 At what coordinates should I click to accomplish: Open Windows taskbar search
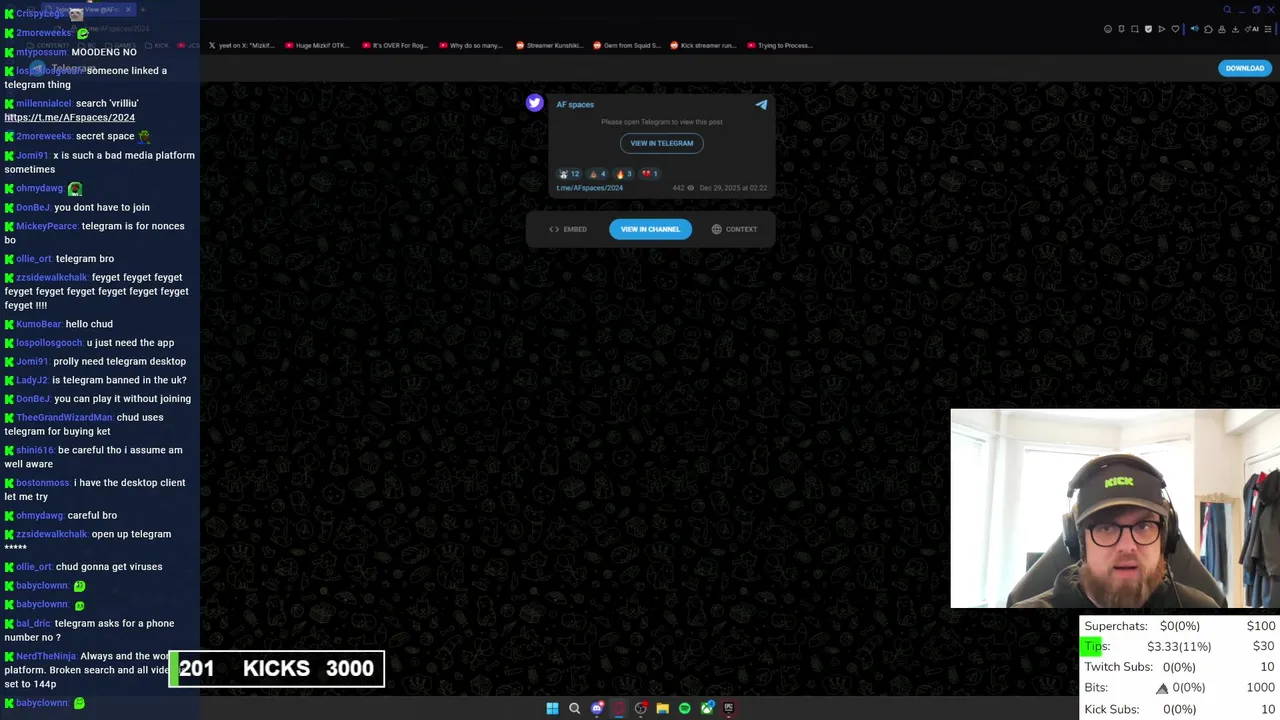click(x=574, y=708)
